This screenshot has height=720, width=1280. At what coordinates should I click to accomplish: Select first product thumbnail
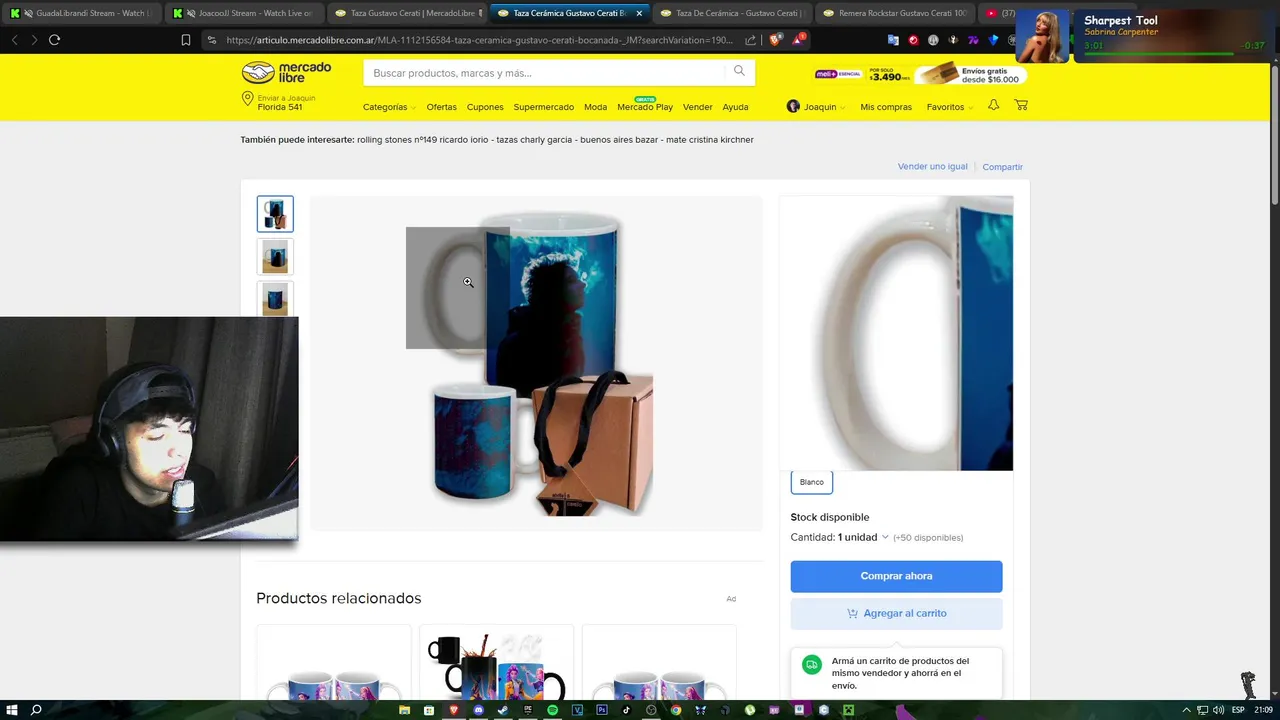point(275,214)
